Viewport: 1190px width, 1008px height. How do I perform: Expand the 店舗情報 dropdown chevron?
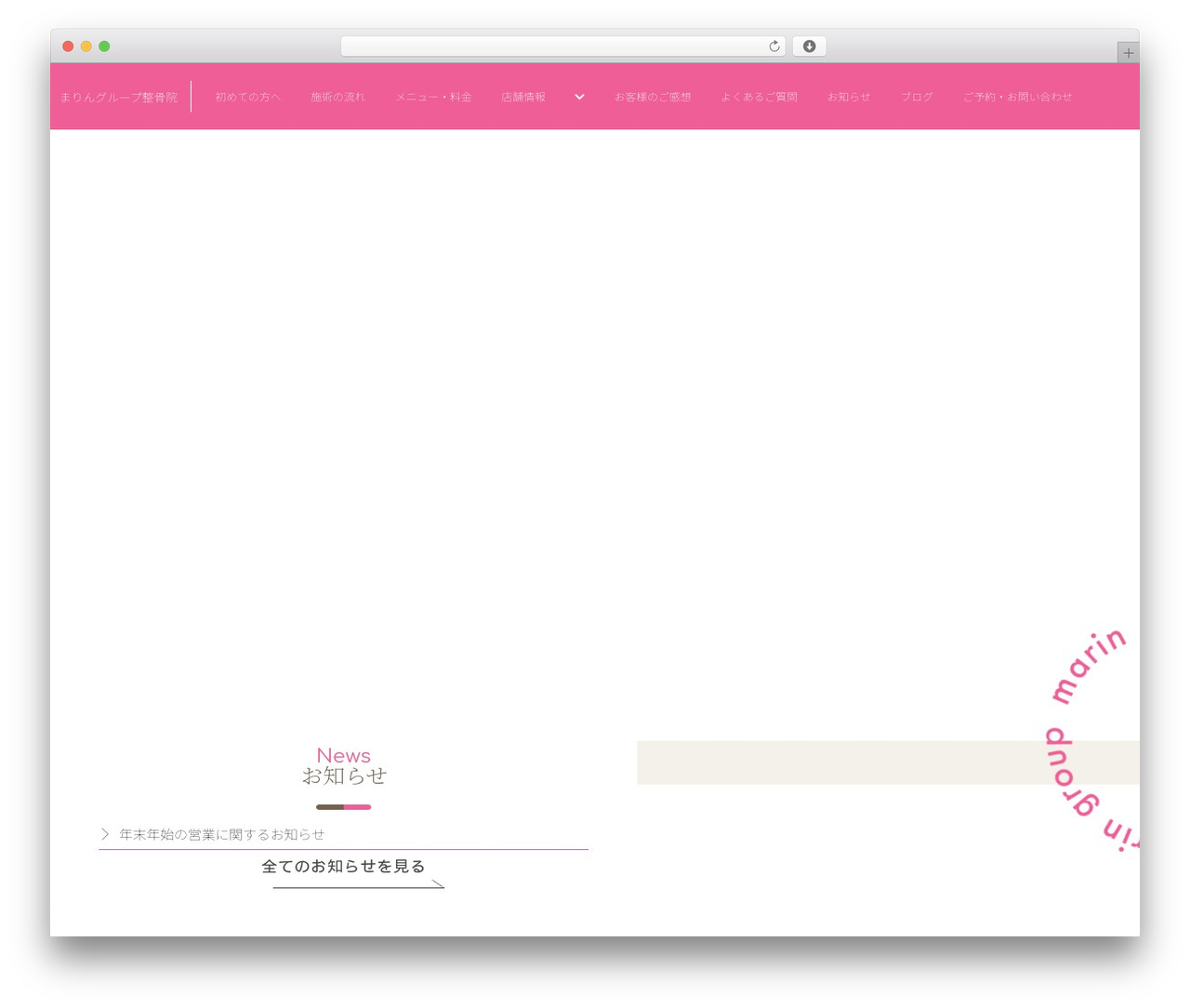tap(579, 97)
